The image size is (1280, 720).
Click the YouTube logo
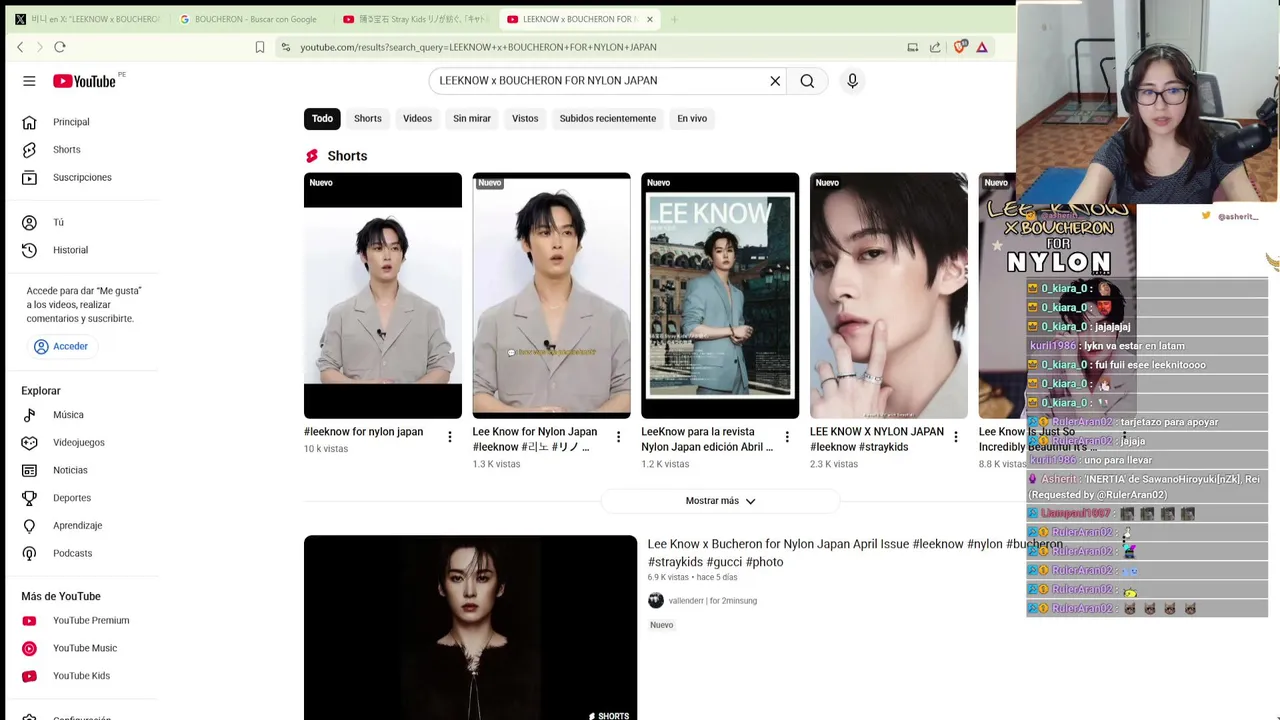[x=84, y=81]
